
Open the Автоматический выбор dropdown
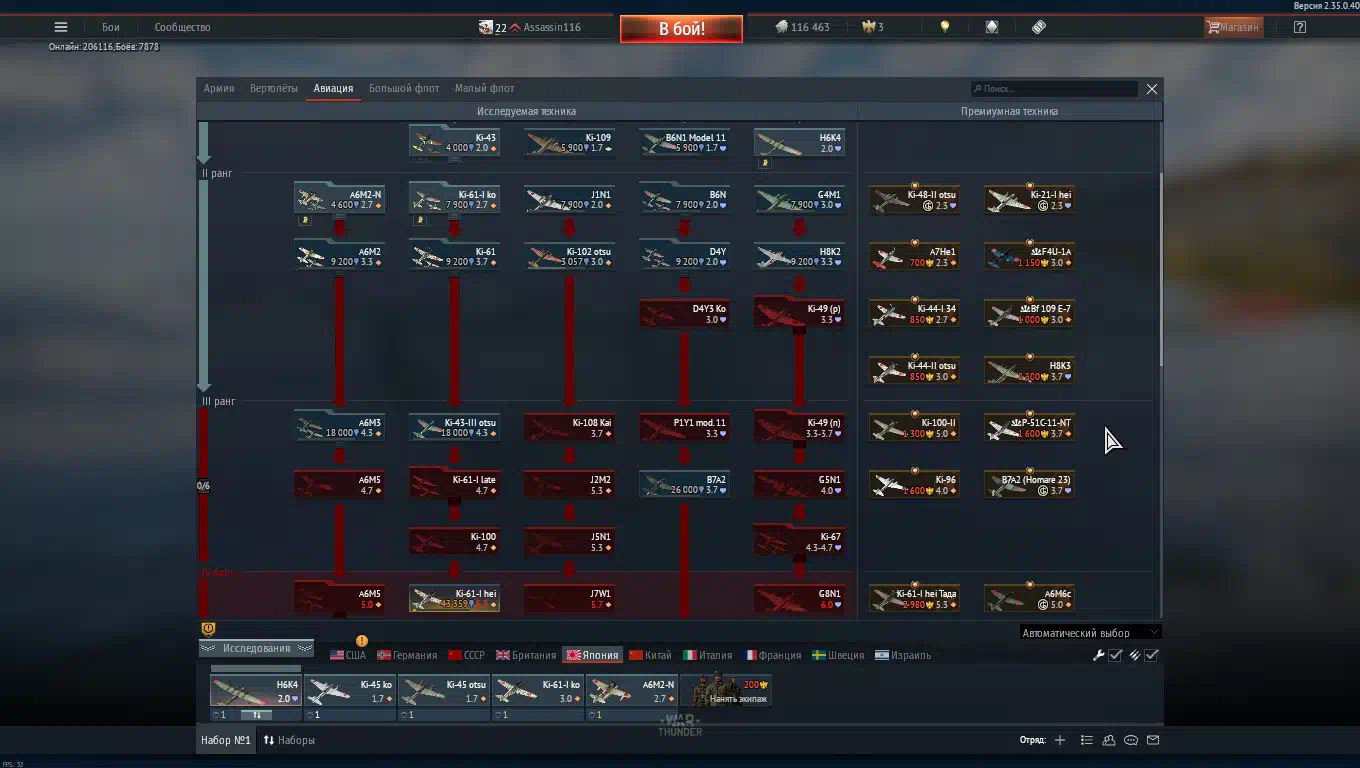point(1090,632)
